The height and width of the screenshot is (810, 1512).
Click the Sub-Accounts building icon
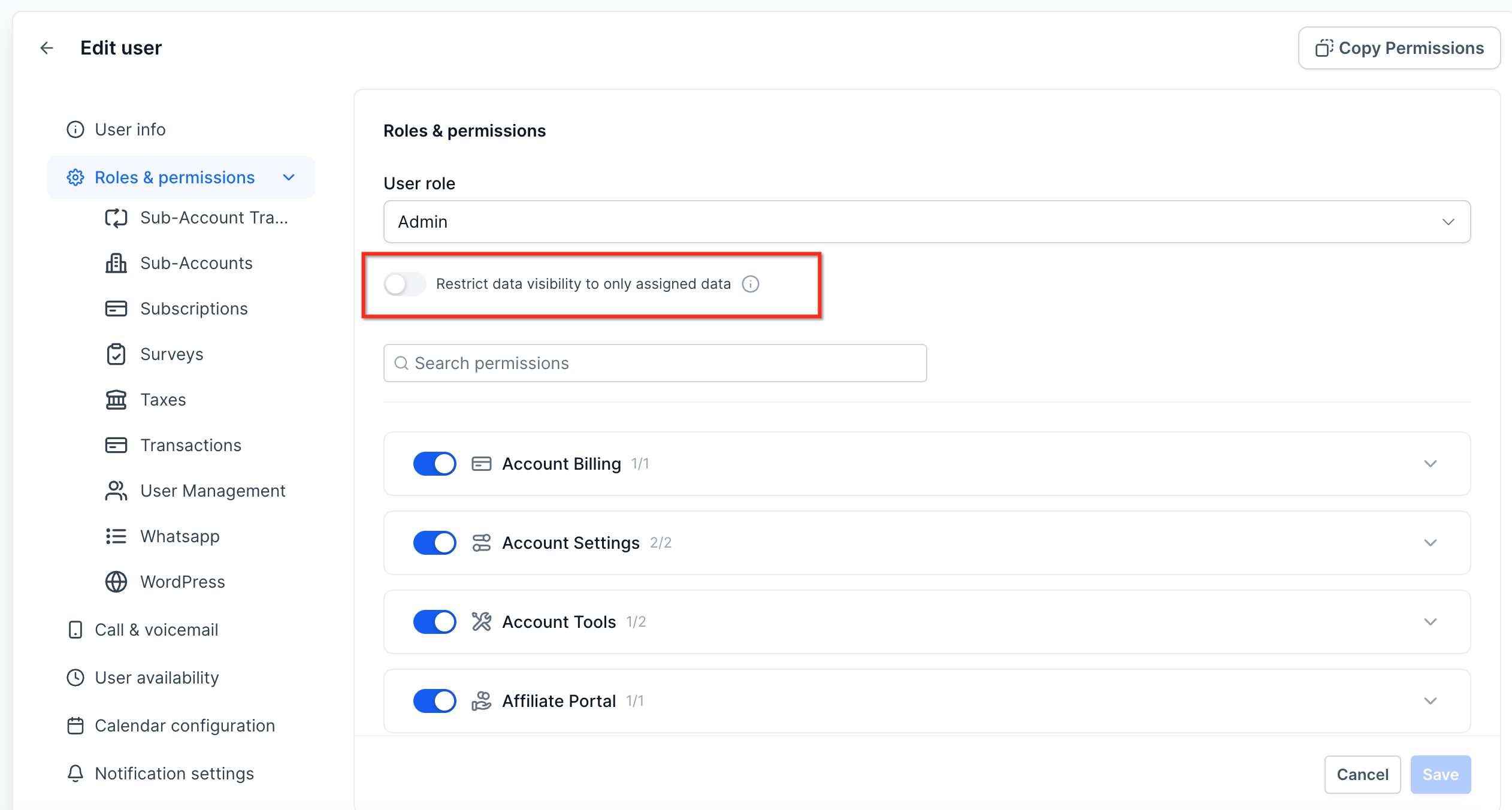pos(116,264)
